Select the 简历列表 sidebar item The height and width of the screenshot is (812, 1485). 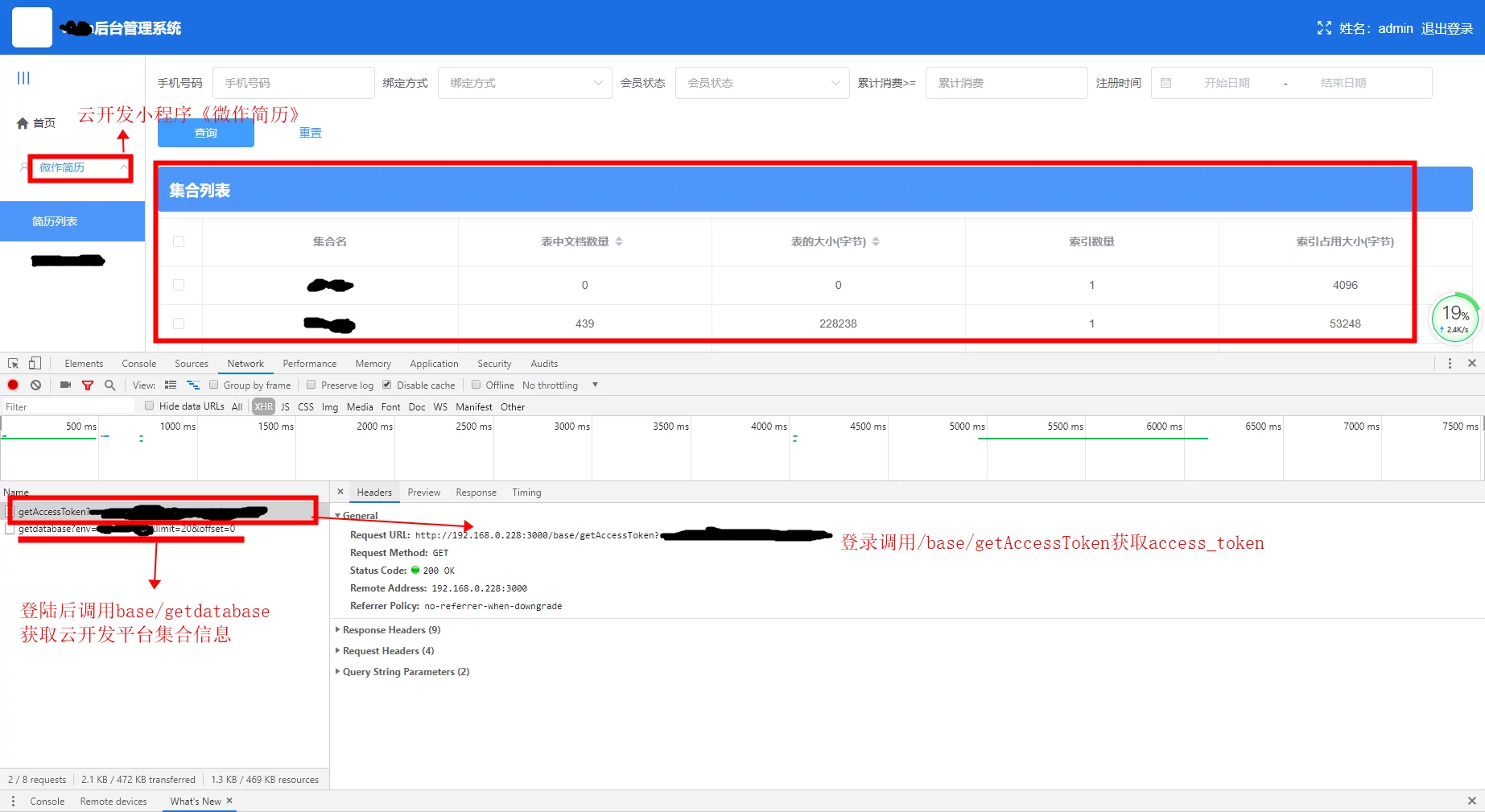click(x=72, y=221)
